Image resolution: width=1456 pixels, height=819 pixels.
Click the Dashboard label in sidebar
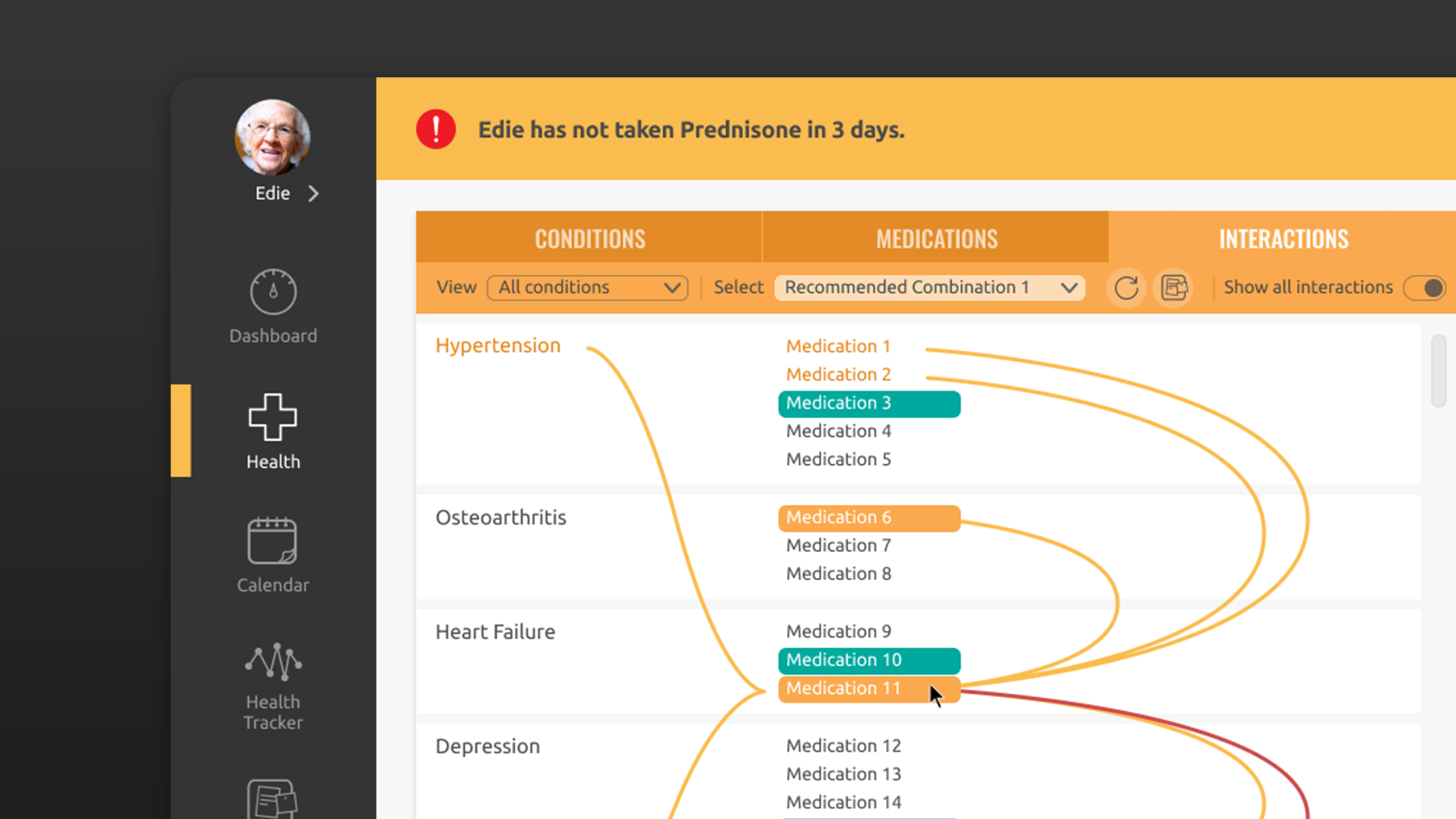pos(273,336)
